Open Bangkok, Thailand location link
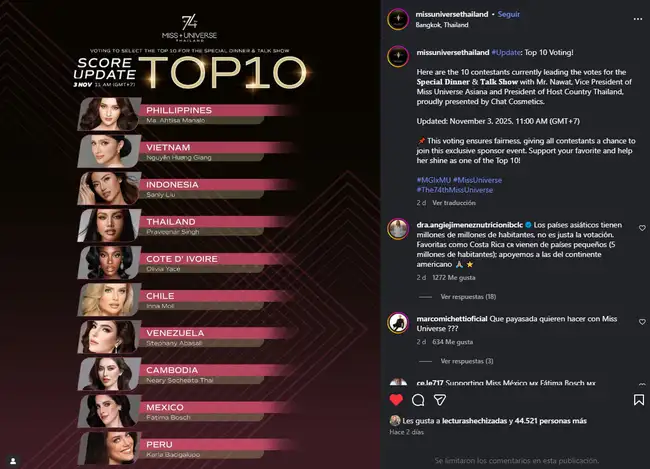This screenshot has width=650, height=469. (x=442, y=25)
